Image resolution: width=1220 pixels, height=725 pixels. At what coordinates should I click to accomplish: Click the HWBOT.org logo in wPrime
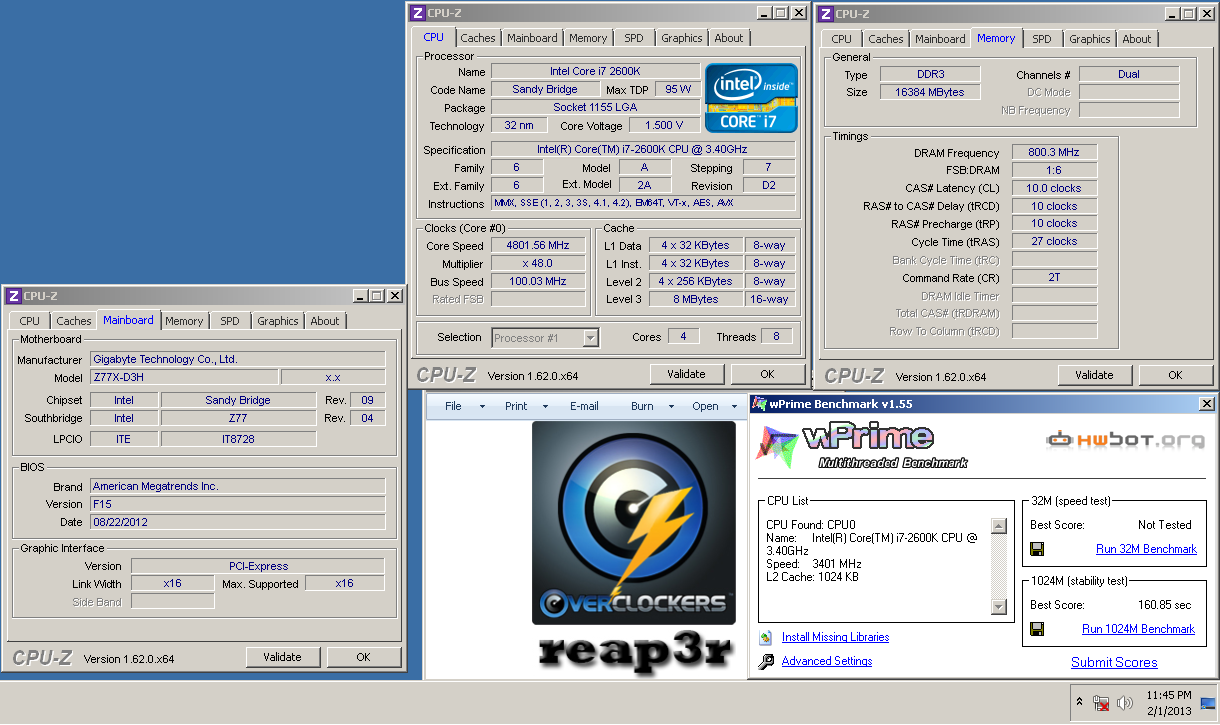pos(1125,439)
